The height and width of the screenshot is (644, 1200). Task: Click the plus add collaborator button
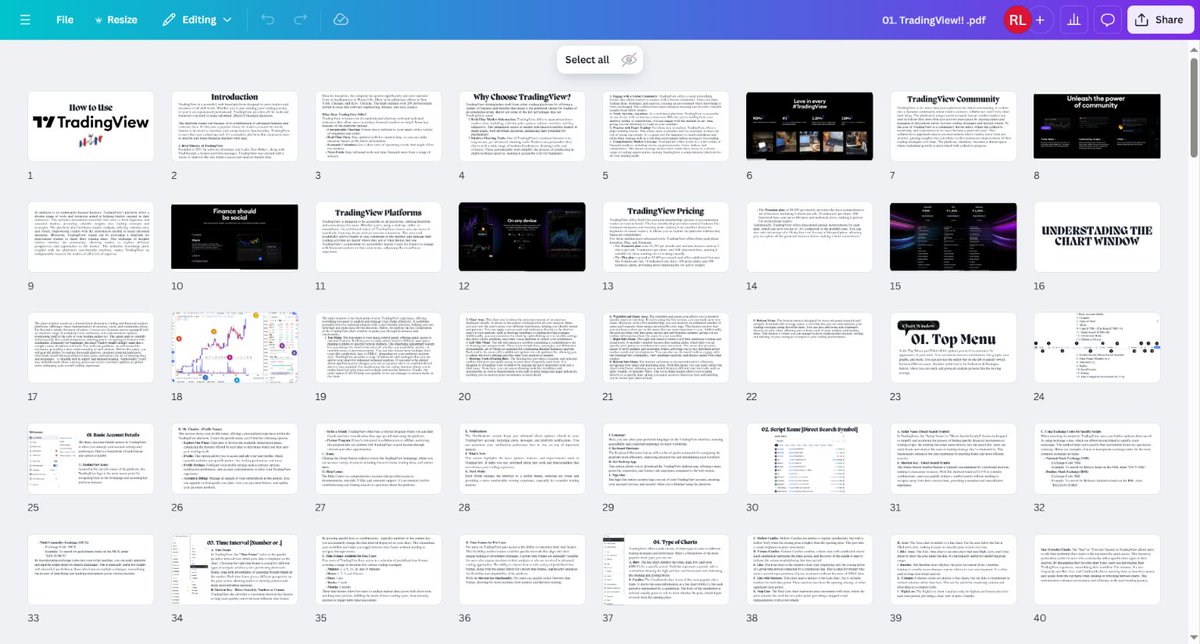point(1040,19)
